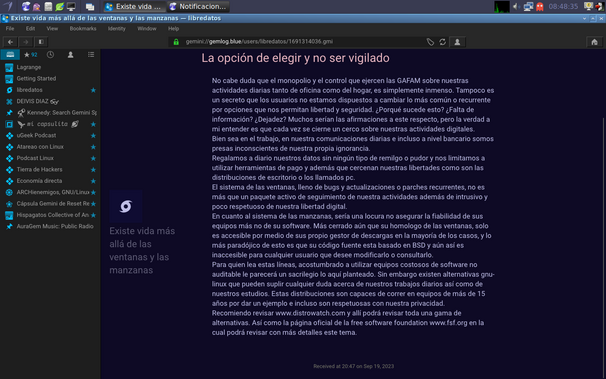This screenshot has width=606, height=379.
Task: Open the DEIVIS DIAZ bookmark
Action: (x=50, y=101)
